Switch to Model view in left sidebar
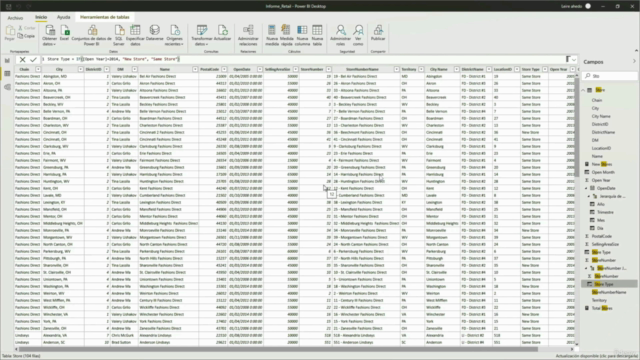 click(7, 87)
